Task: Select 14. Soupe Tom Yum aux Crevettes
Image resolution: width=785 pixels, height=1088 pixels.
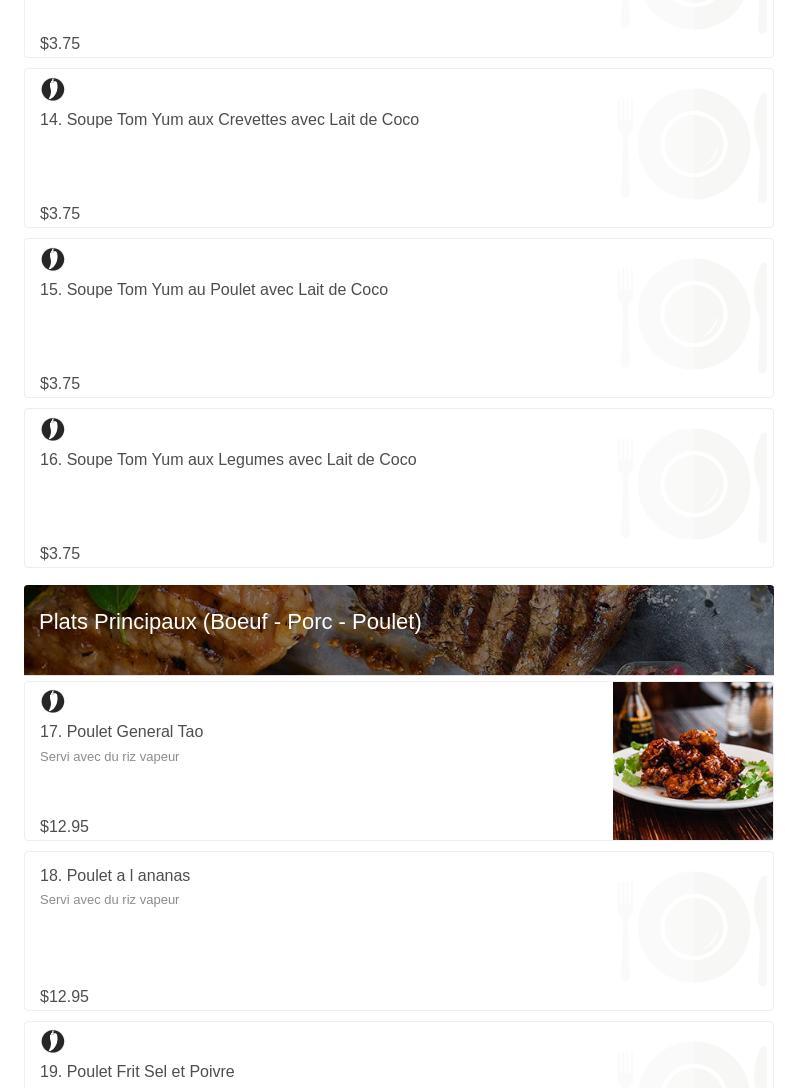Action: (x=229, y=120)
